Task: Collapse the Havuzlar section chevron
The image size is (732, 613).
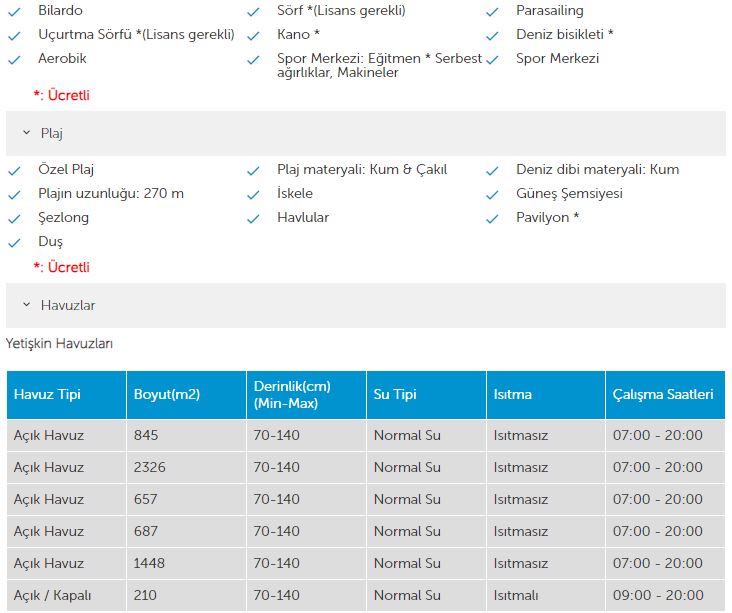Action: point(27,305)
